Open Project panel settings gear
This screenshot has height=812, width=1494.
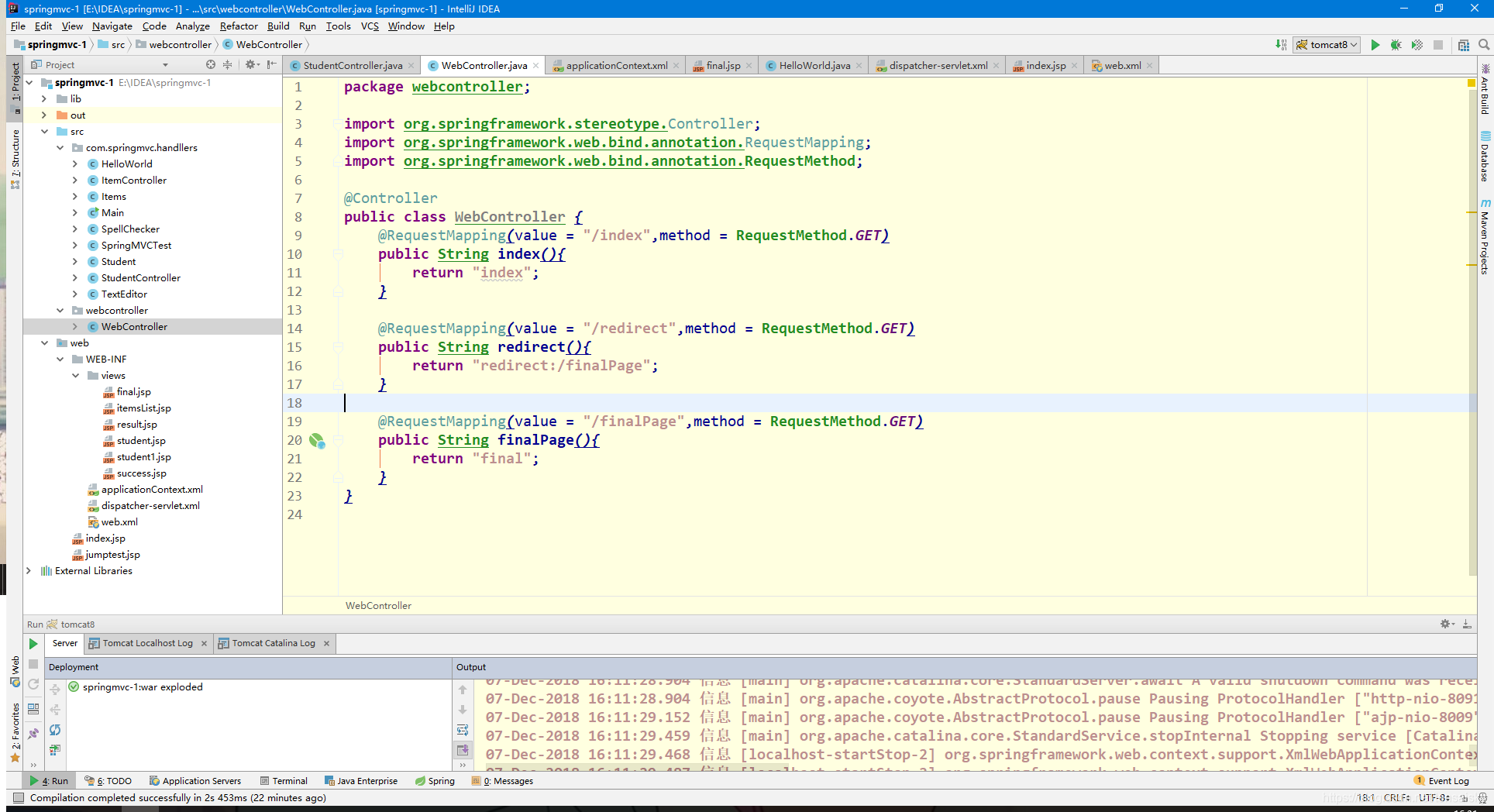(251, 64)
